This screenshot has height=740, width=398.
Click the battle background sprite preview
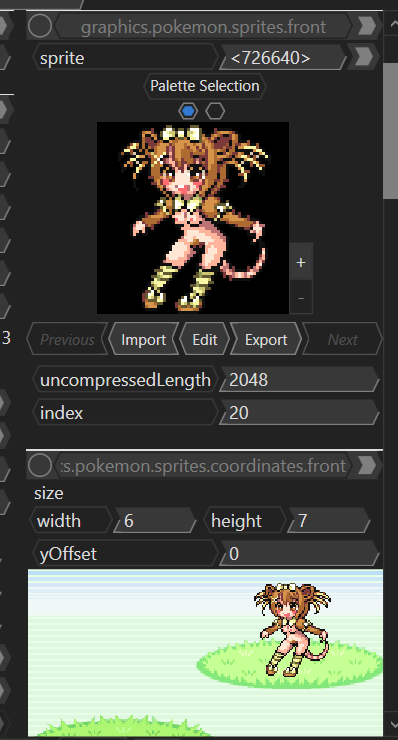click(x=205, y=653)
